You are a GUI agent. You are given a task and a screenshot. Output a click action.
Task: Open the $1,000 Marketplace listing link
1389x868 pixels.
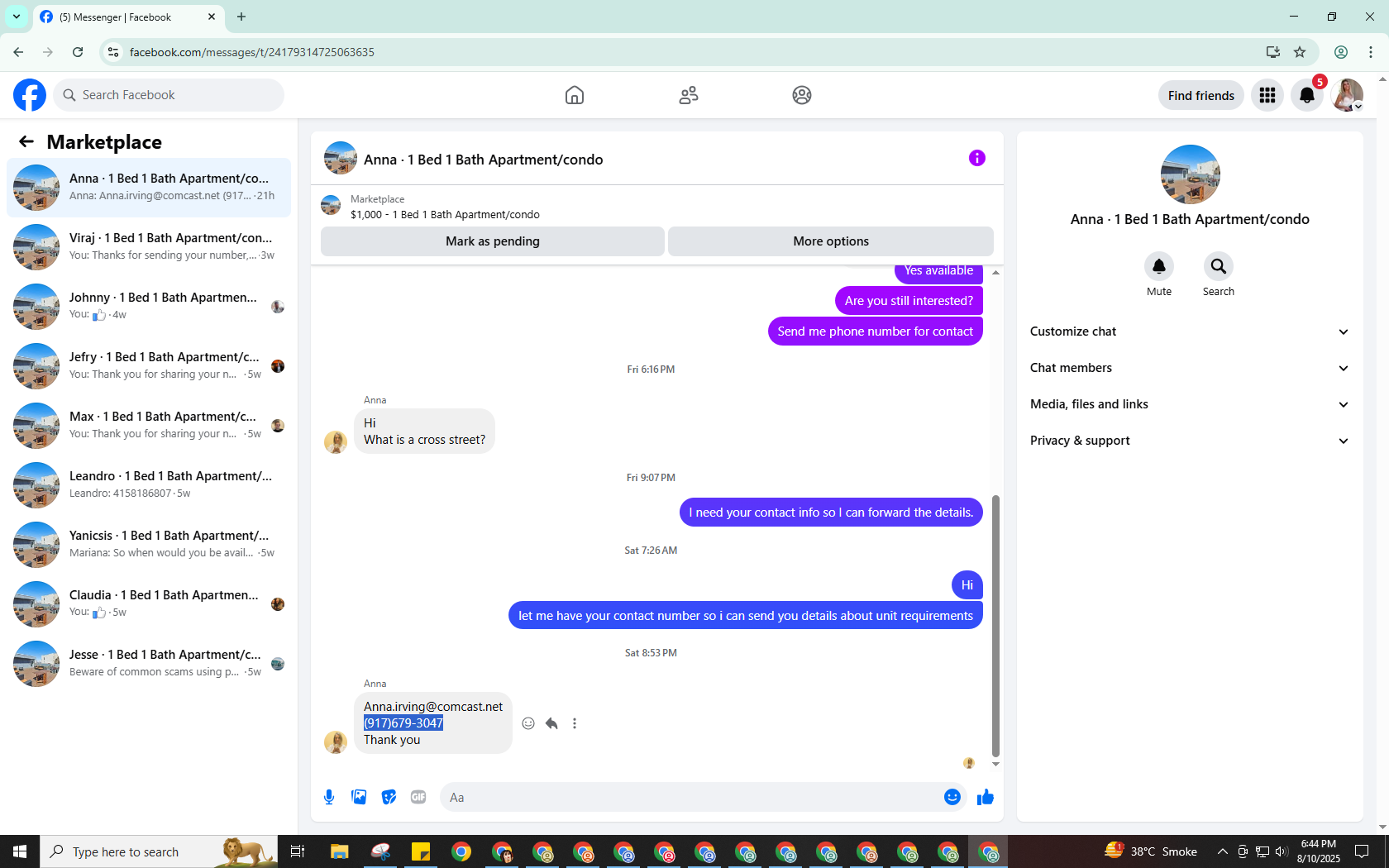pos(445,214)
